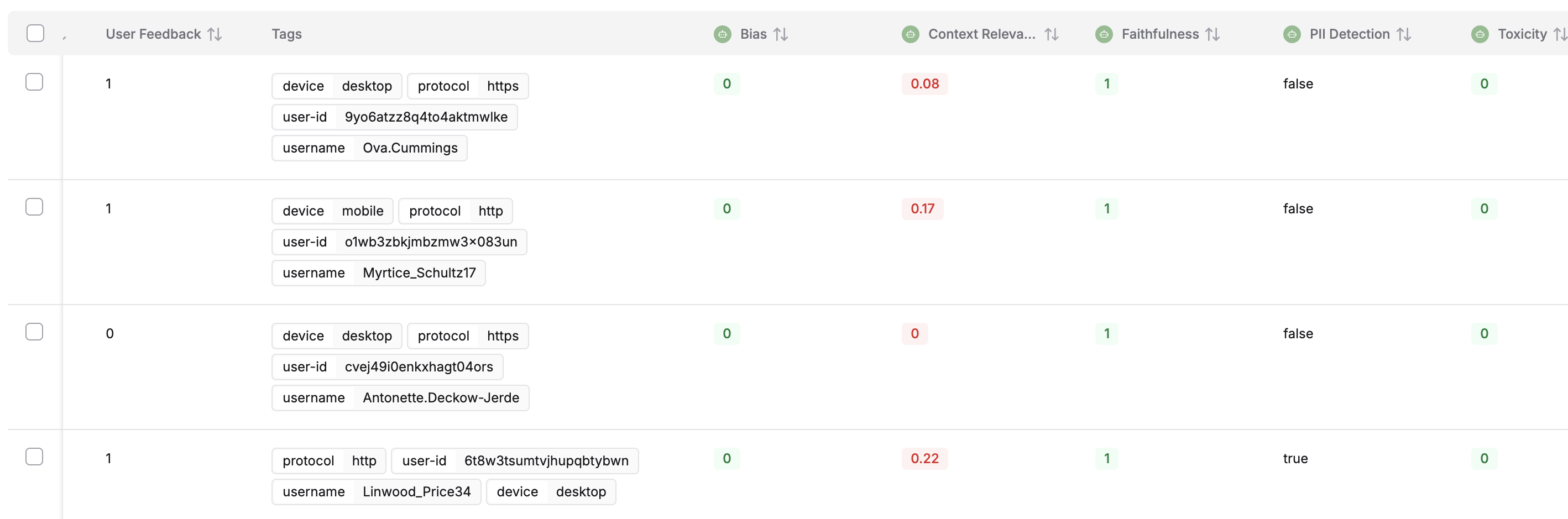Viewport: 1568px width, 519px height.
Task: Click the device desktop tag chip
Action: pyautogui.click(x=337, y=86)
